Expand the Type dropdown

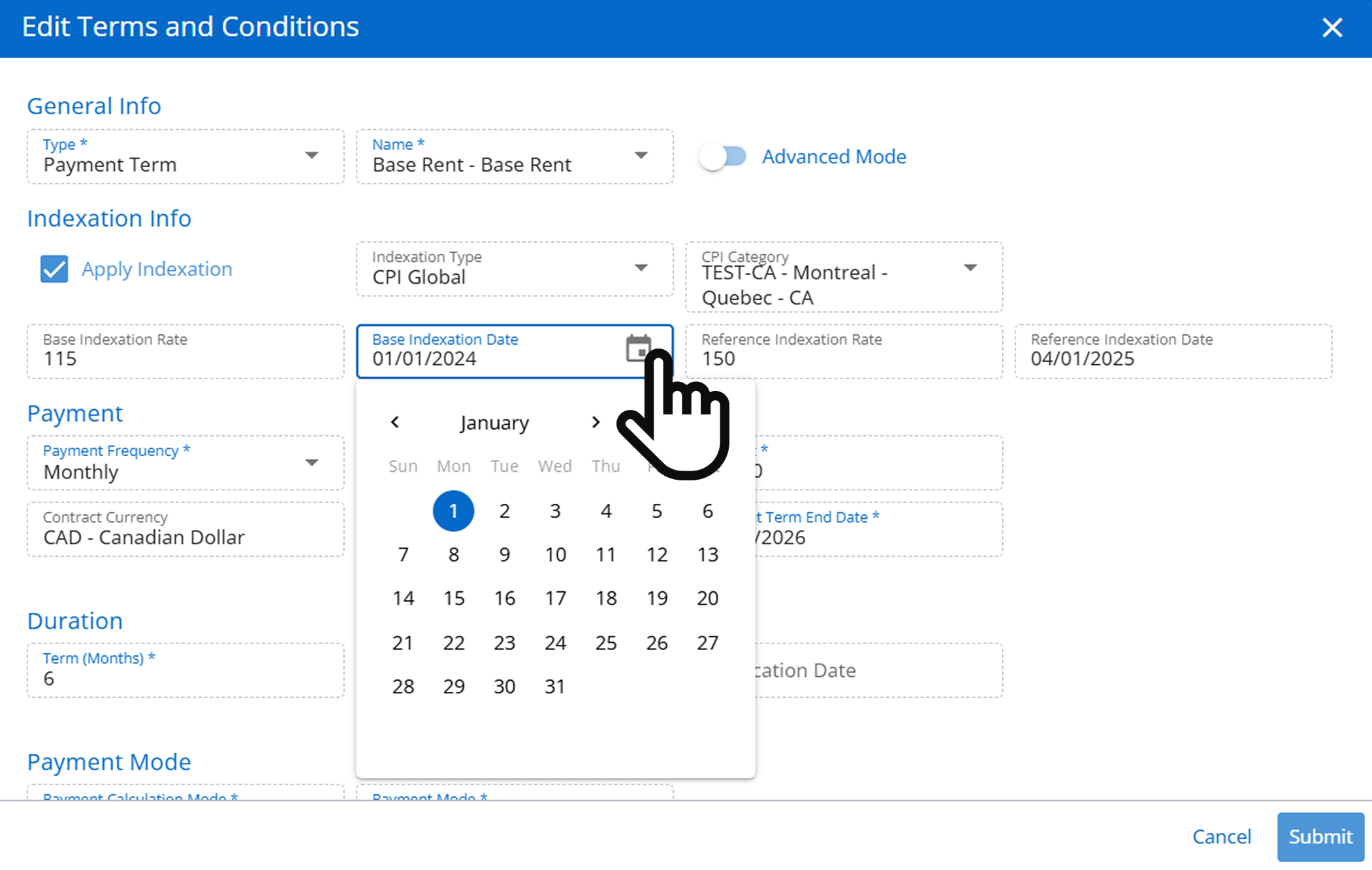coord(311,156)
